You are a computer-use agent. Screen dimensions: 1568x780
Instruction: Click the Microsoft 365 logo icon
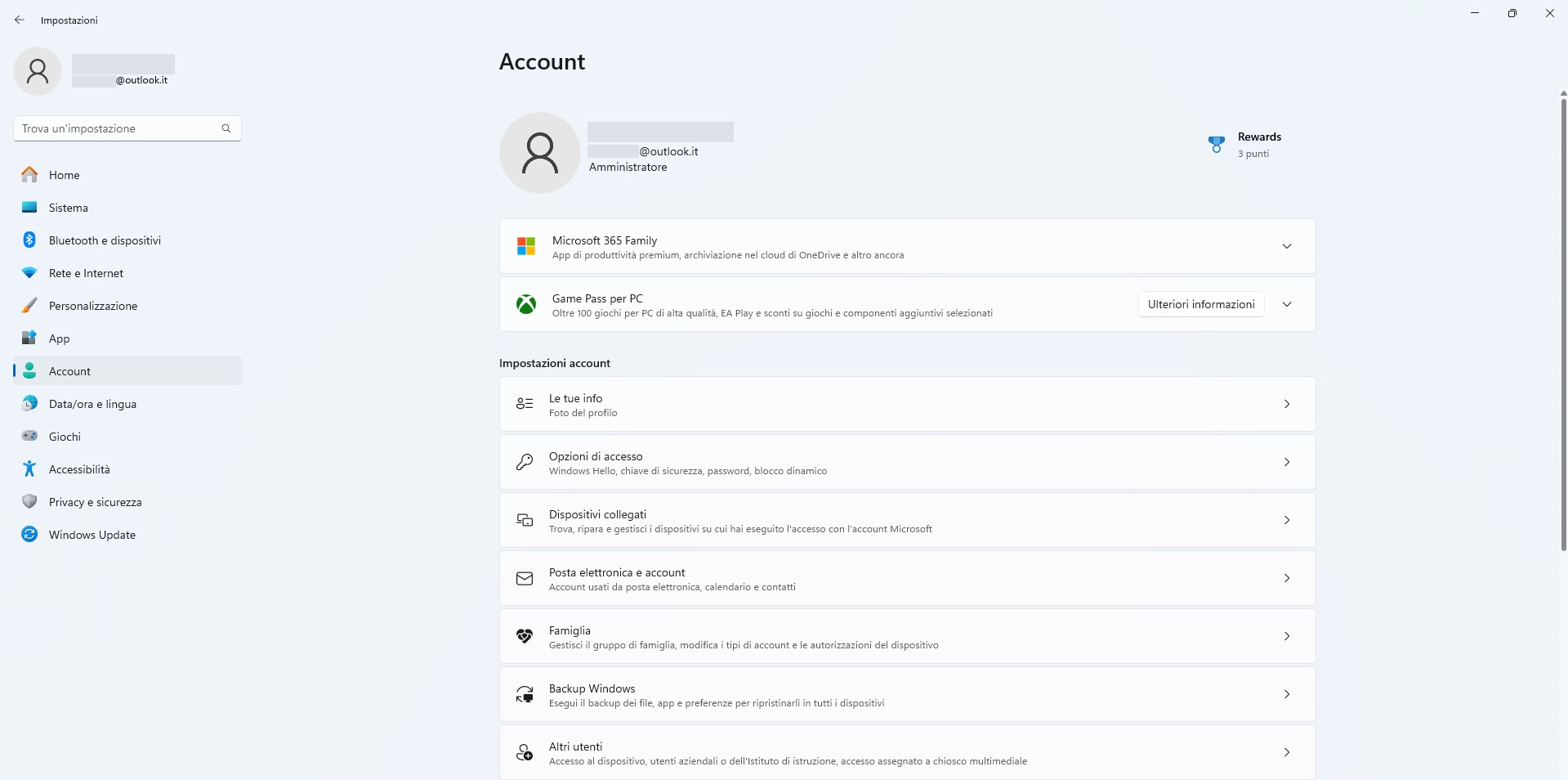pos(525,246)
